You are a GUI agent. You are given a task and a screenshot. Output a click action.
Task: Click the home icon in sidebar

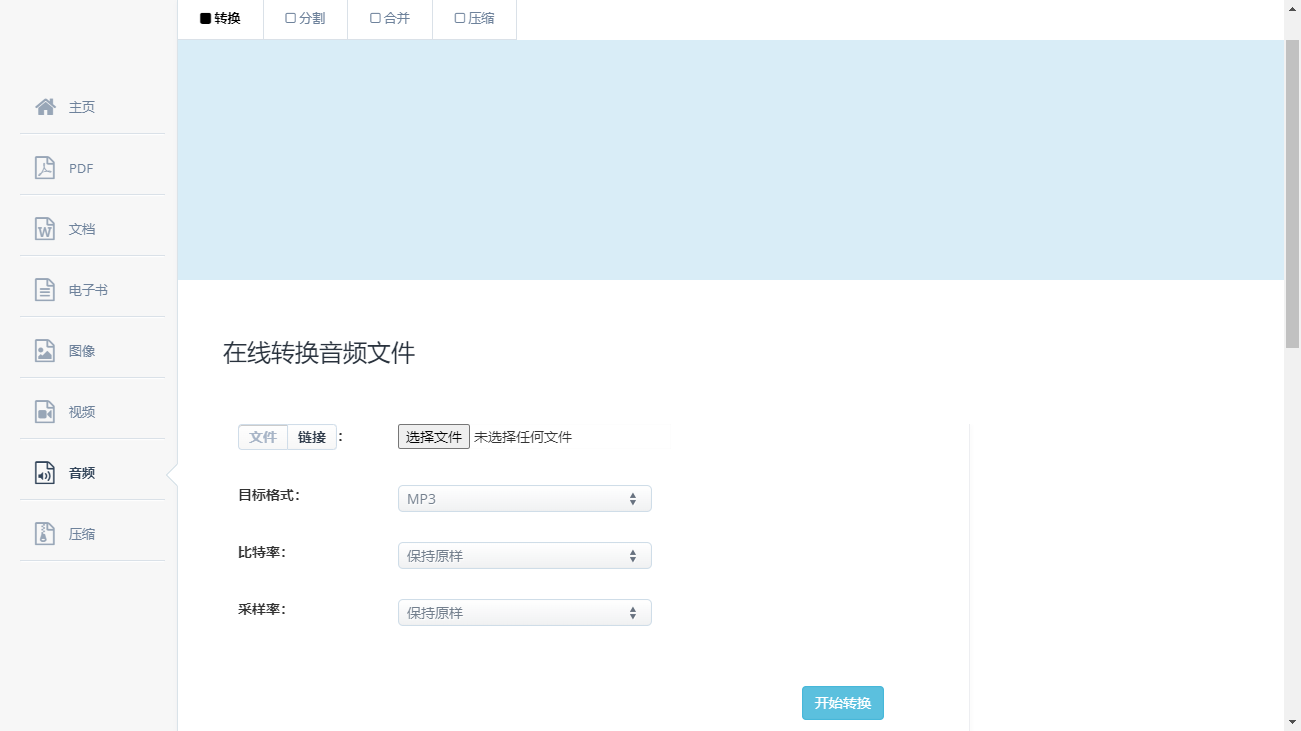[x=45, y=107]
